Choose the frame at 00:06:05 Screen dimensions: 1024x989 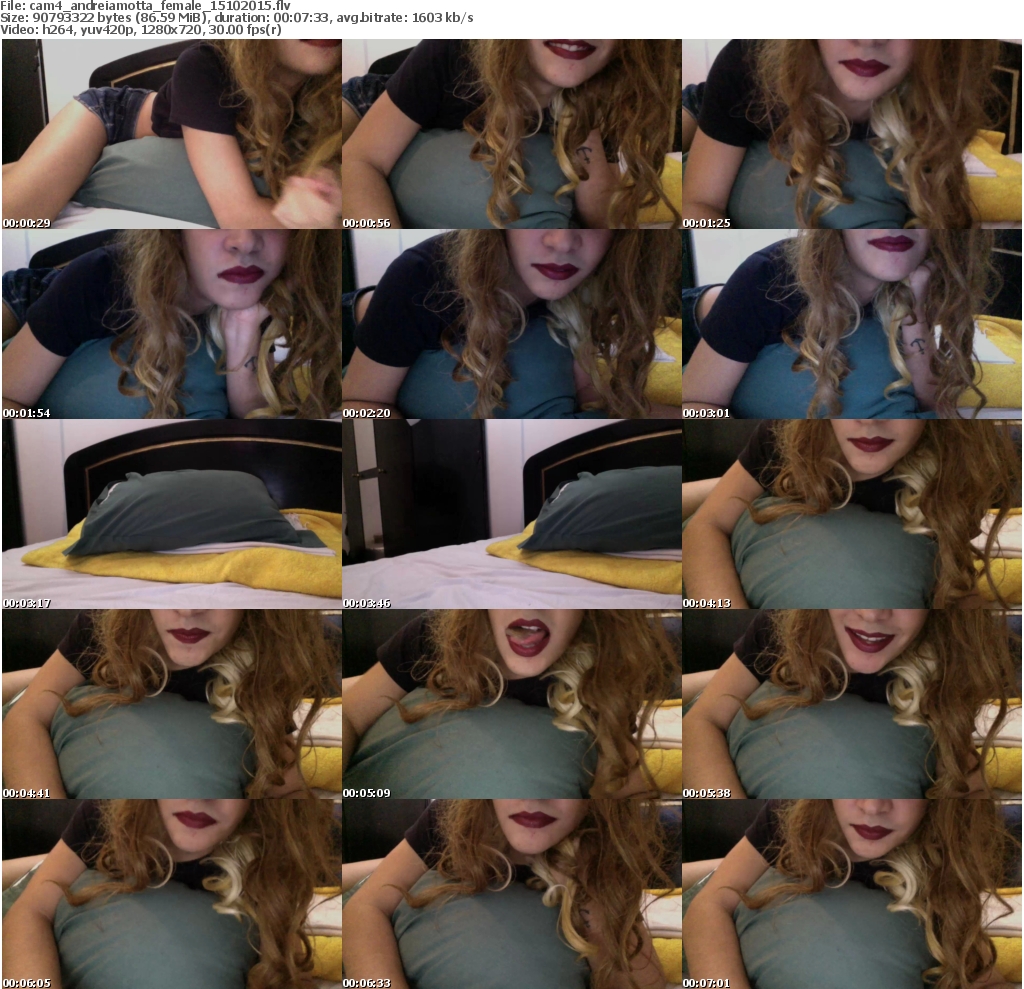(171, 894)
